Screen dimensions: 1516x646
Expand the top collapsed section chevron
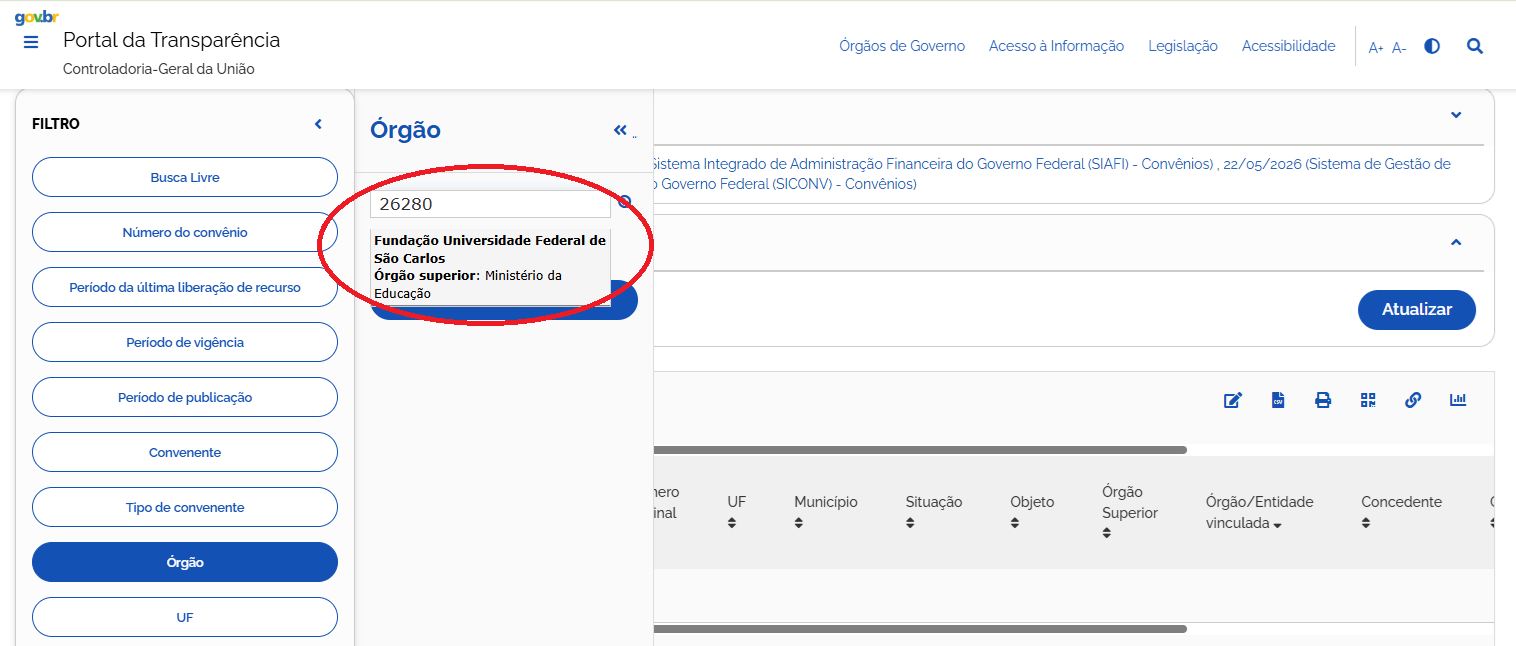[1456, 115]
